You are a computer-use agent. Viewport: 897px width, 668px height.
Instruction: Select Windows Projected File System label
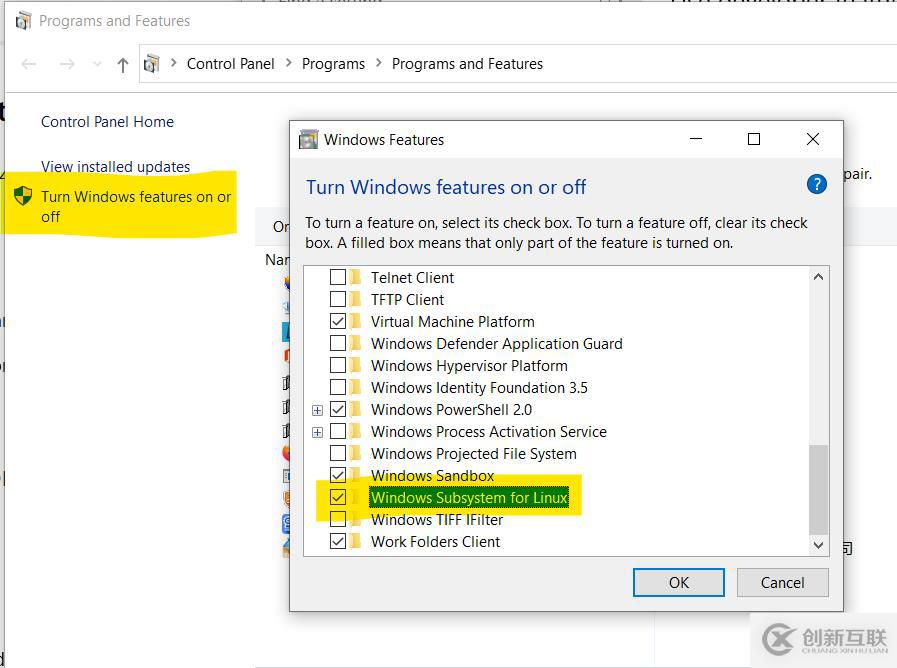(473, 454)
